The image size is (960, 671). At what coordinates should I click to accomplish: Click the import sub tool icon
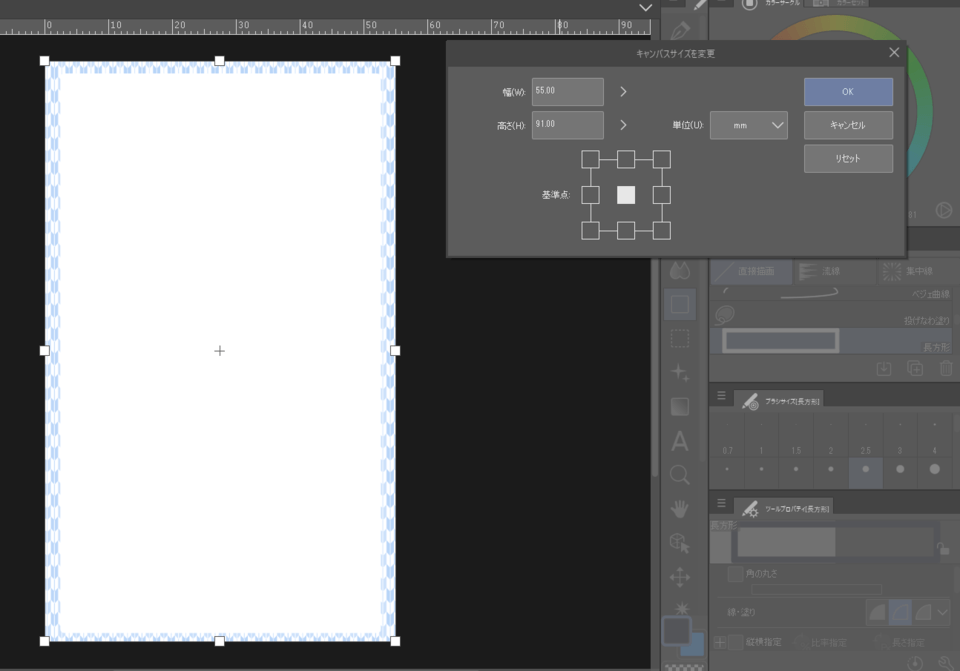click(x=883, y=369)
